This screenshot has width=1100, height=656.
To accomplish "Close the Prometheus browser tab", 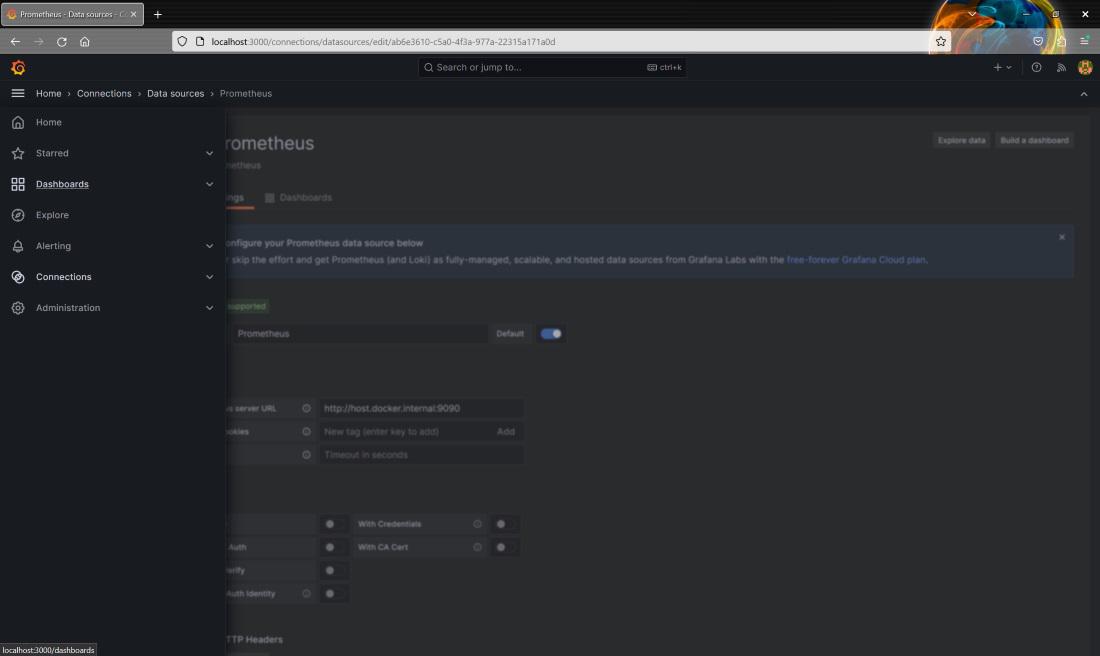I will coord(133,14).
